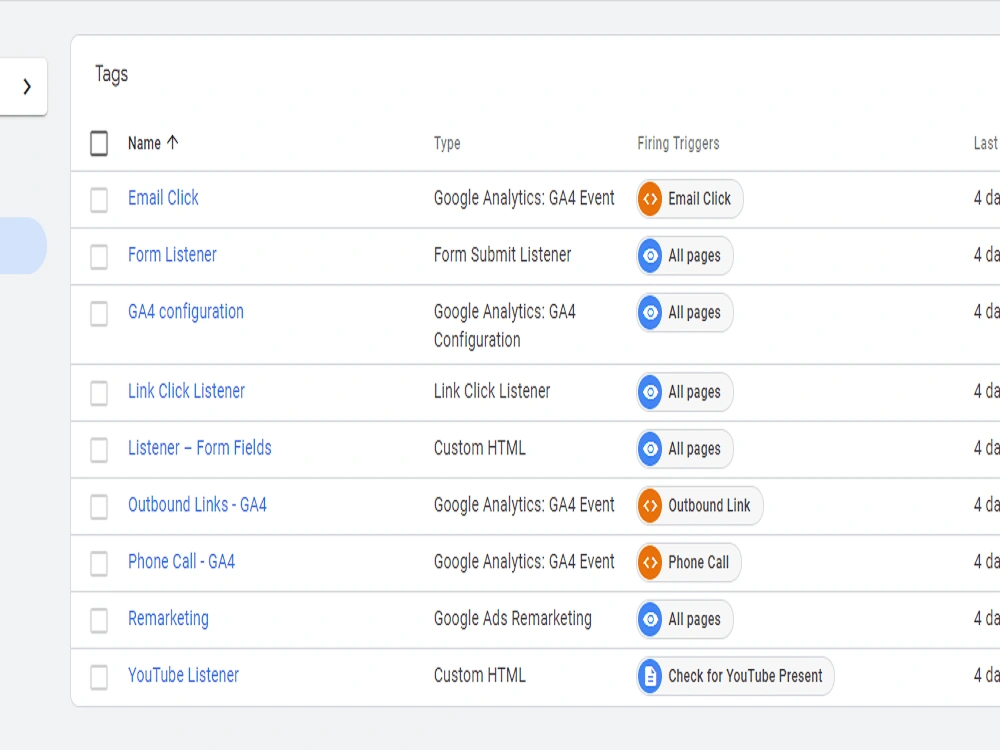The width and height of the screenshot is (1000, 750).
Task: Click Form Submit Listener type text
Action: (502, 255)
